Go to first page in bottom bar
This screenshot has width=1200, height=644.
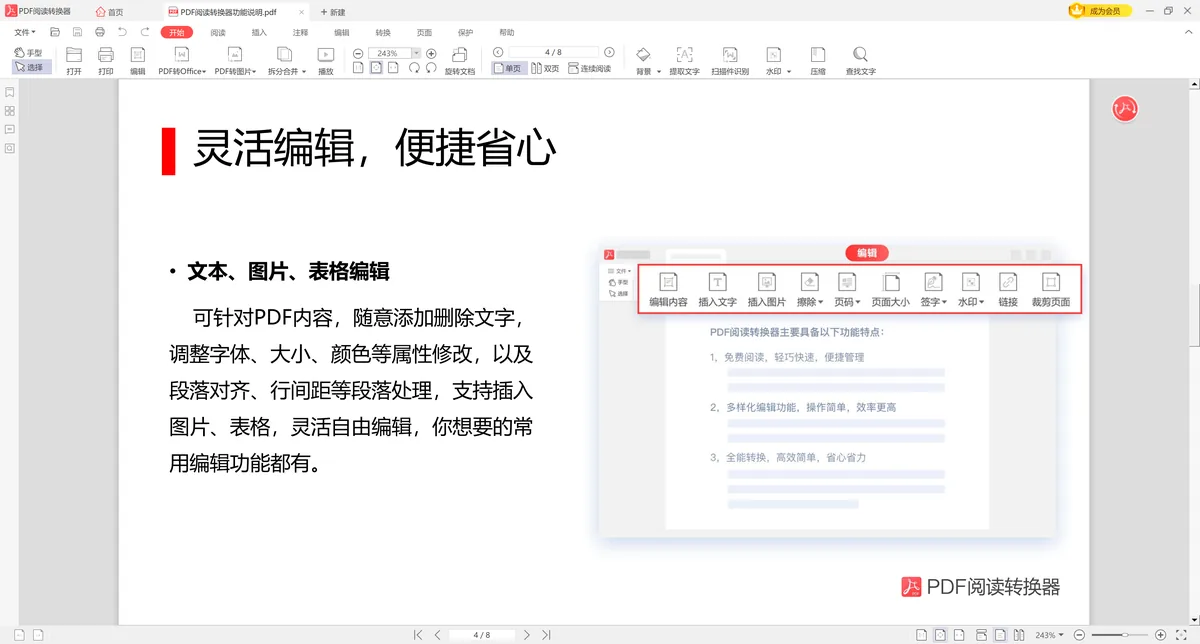coord(418,635)
